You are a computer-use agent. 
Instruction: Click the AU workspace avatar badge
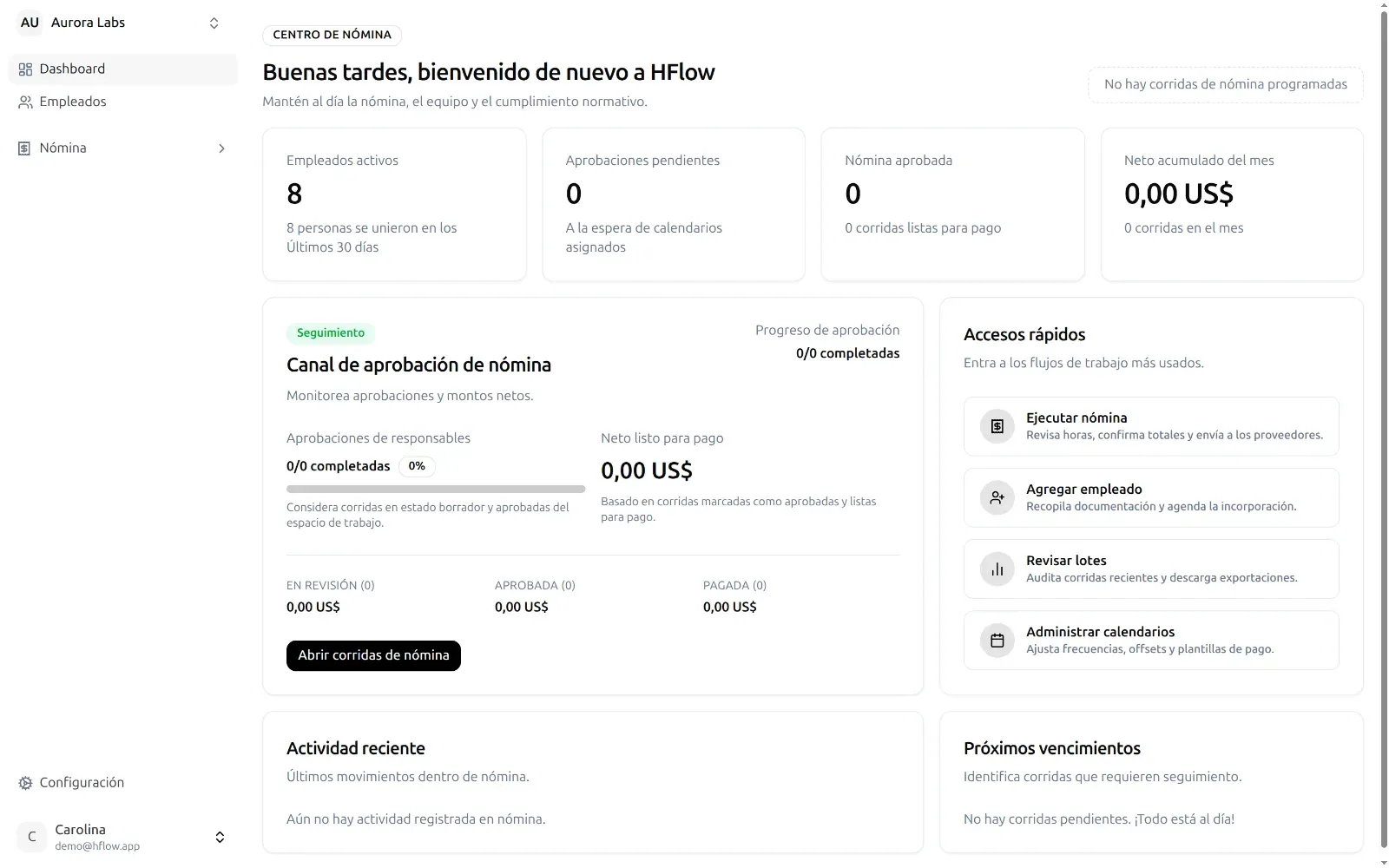[30, 23]
